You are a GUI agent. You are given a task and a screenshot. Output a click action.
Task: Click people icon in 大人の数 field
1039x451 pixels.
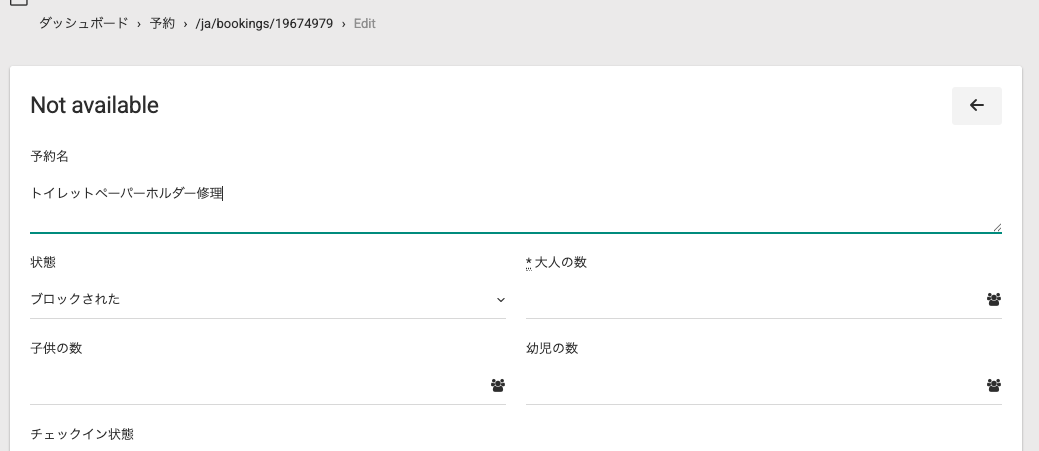tap(993, 299)
